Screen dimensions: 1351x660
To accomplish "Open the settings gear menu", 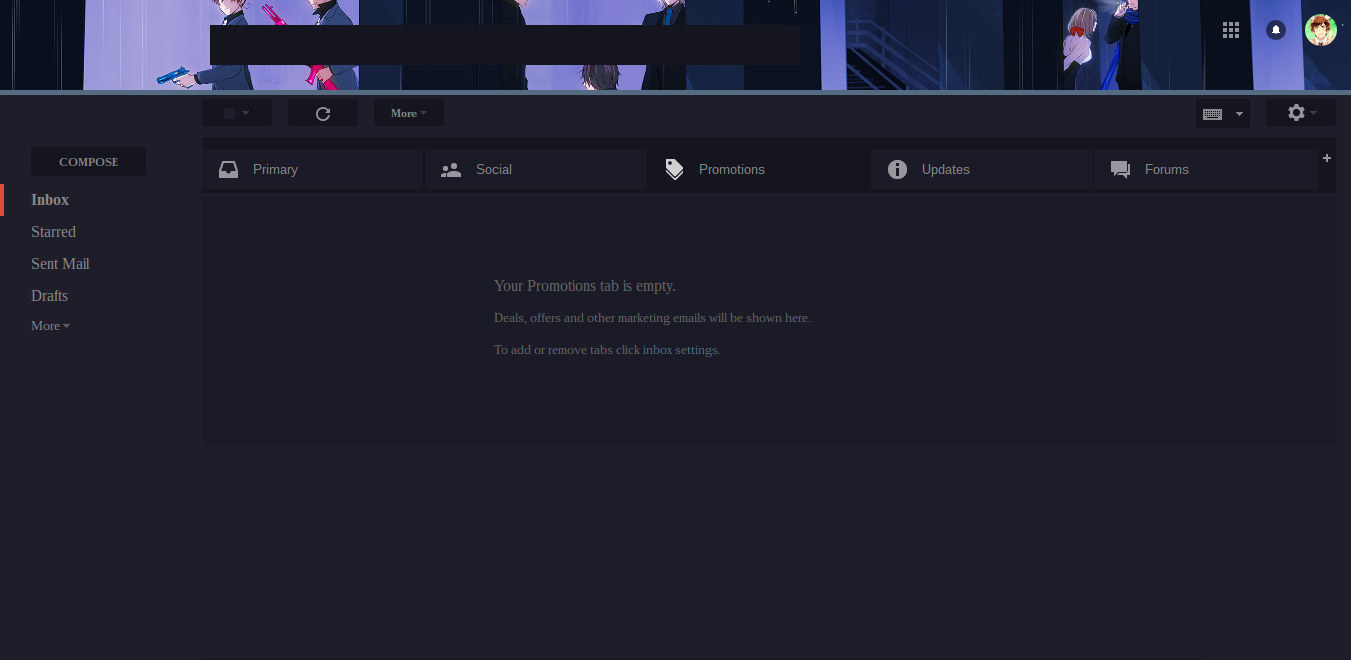I will click(x=1301, y=113).
